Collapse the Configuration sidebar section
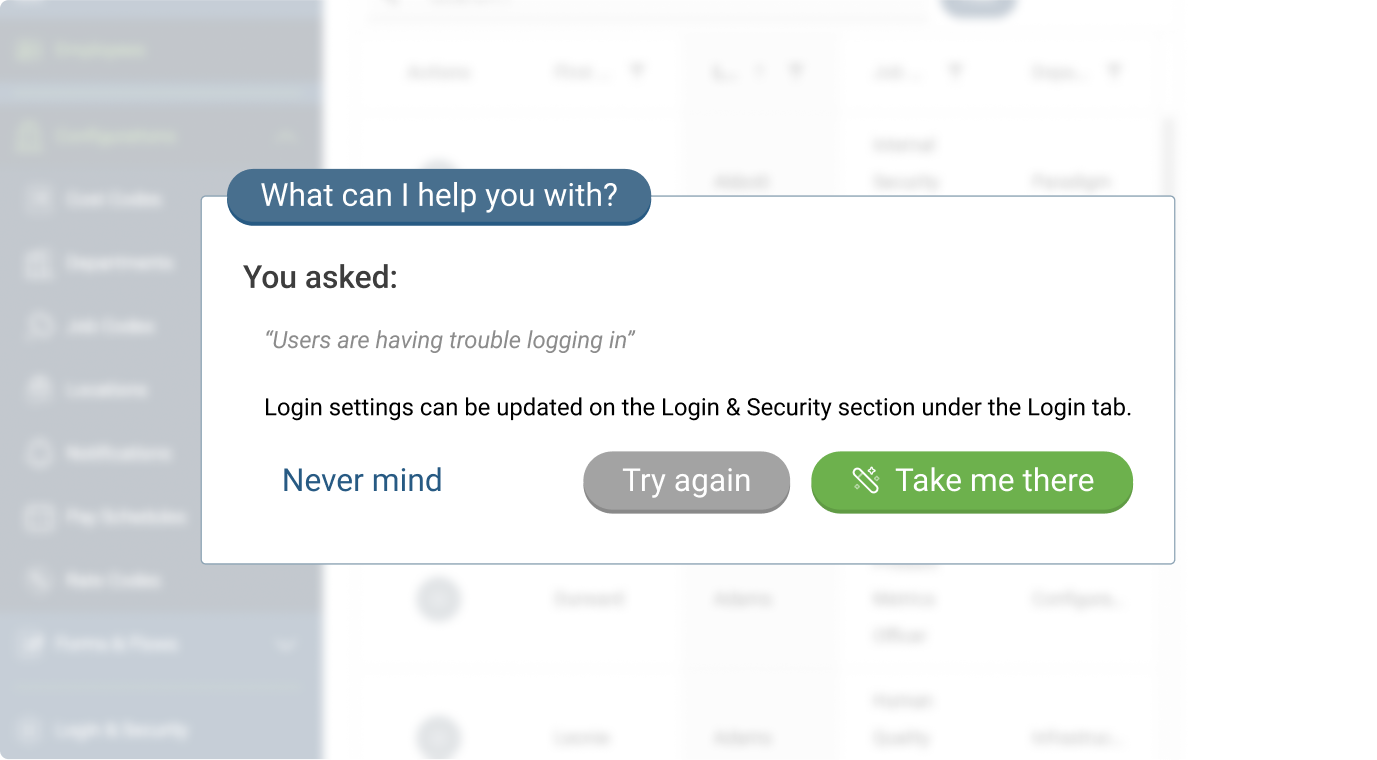This screenshot has width=1377, height=760. point(286,136)
